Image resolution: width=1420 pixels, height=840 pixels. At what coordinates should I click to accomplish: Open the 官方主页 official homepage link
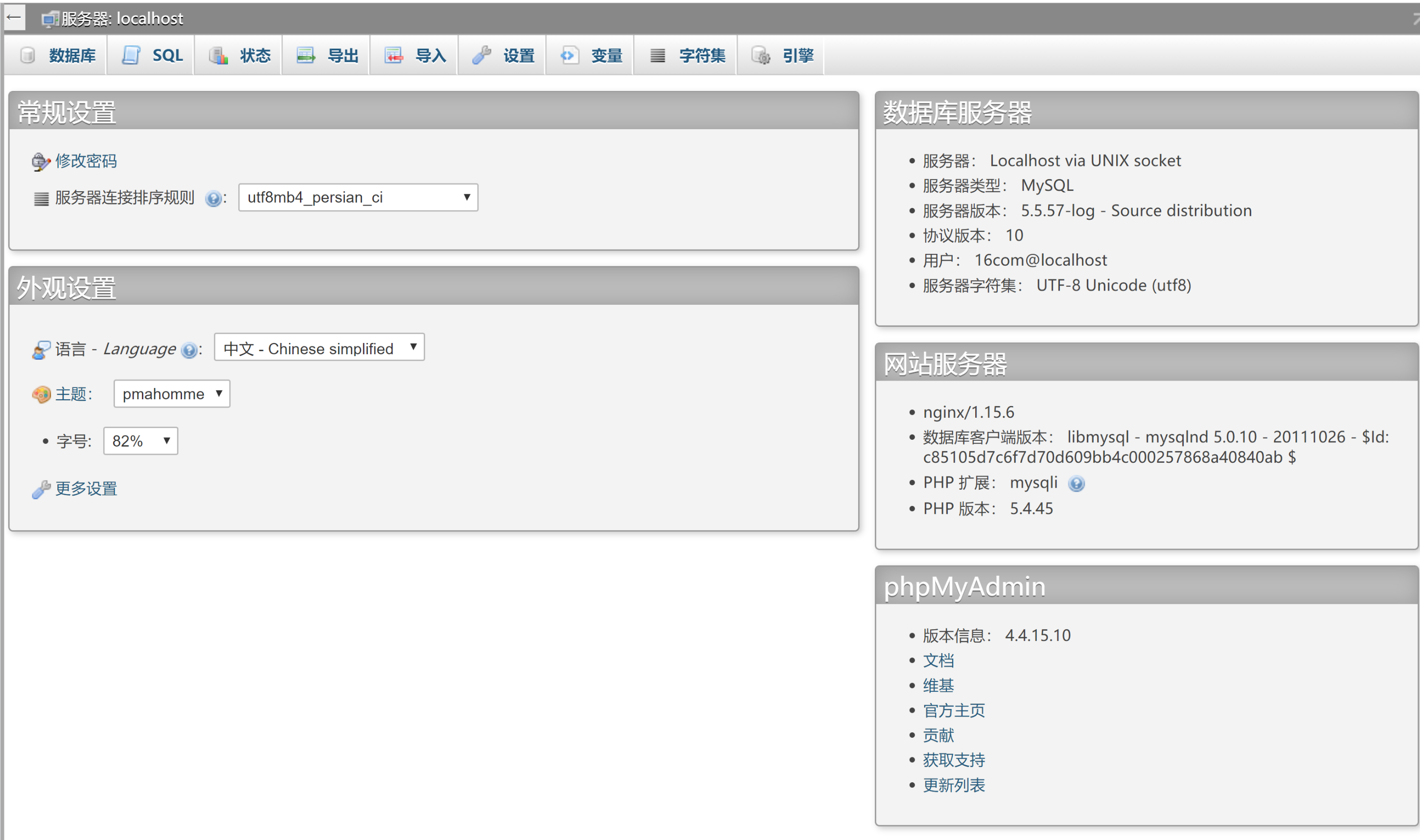point(954,710)
